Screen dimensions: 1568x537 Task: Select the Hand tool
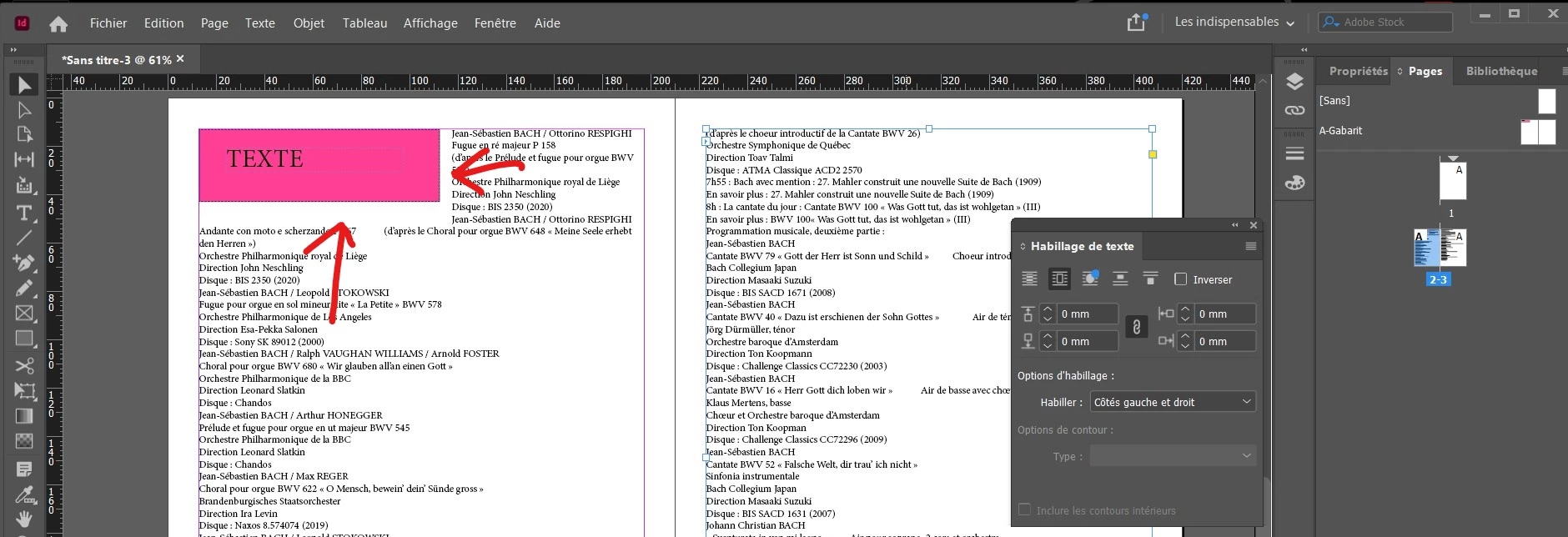24,519
